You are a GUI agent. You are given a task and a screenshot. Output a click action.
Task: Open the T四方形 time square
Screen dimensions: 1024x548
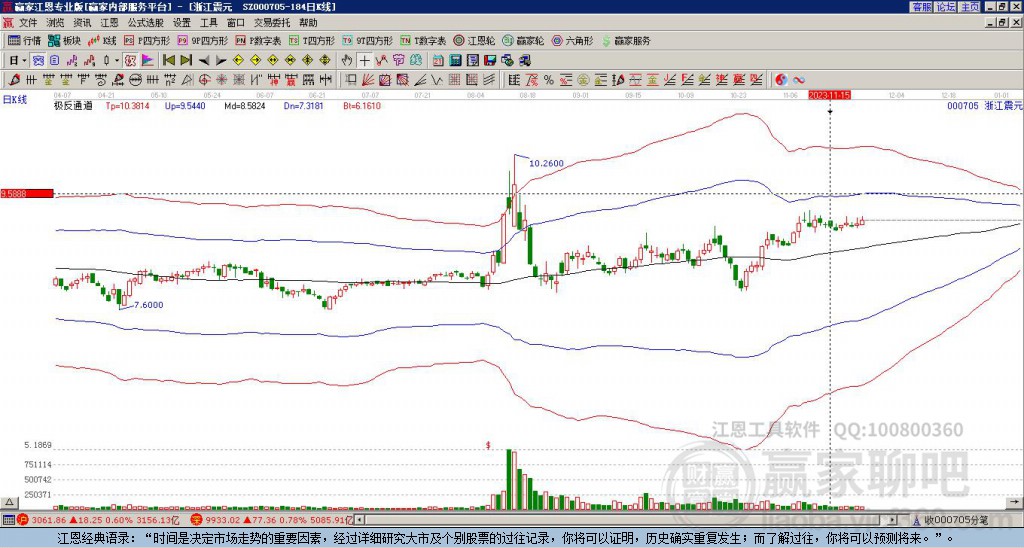pos(312,40)
